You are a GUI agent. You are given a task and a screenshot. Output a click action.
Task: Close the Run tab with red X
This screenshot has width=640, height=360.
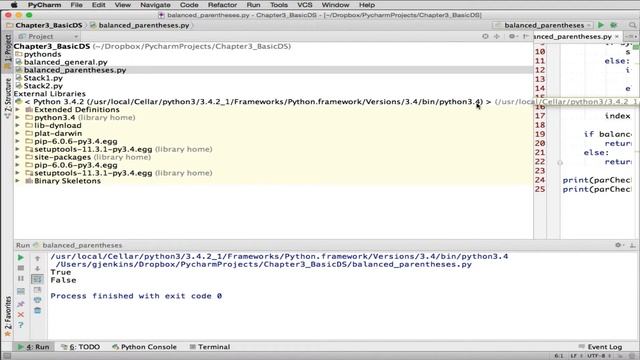[x=20, y=315]
